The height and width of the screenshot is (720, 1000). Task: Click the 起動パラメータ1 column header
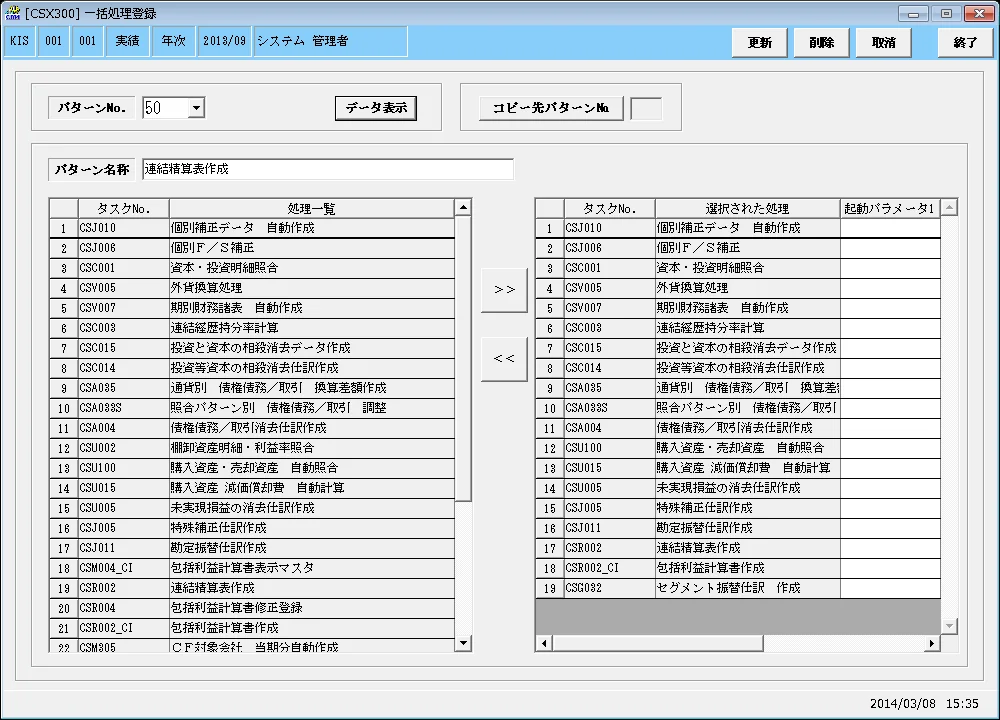890,209
